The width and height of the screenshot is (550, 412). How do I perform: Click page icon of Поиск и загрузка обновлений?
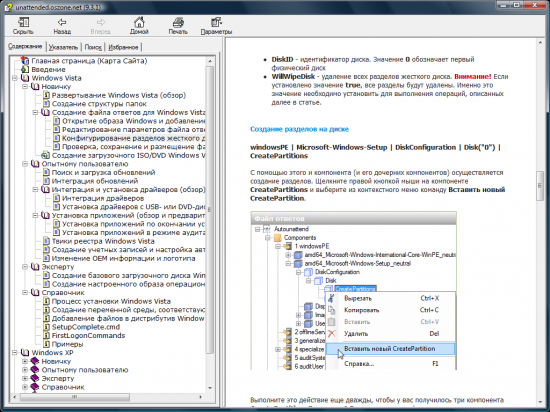(x=46, y=172)
